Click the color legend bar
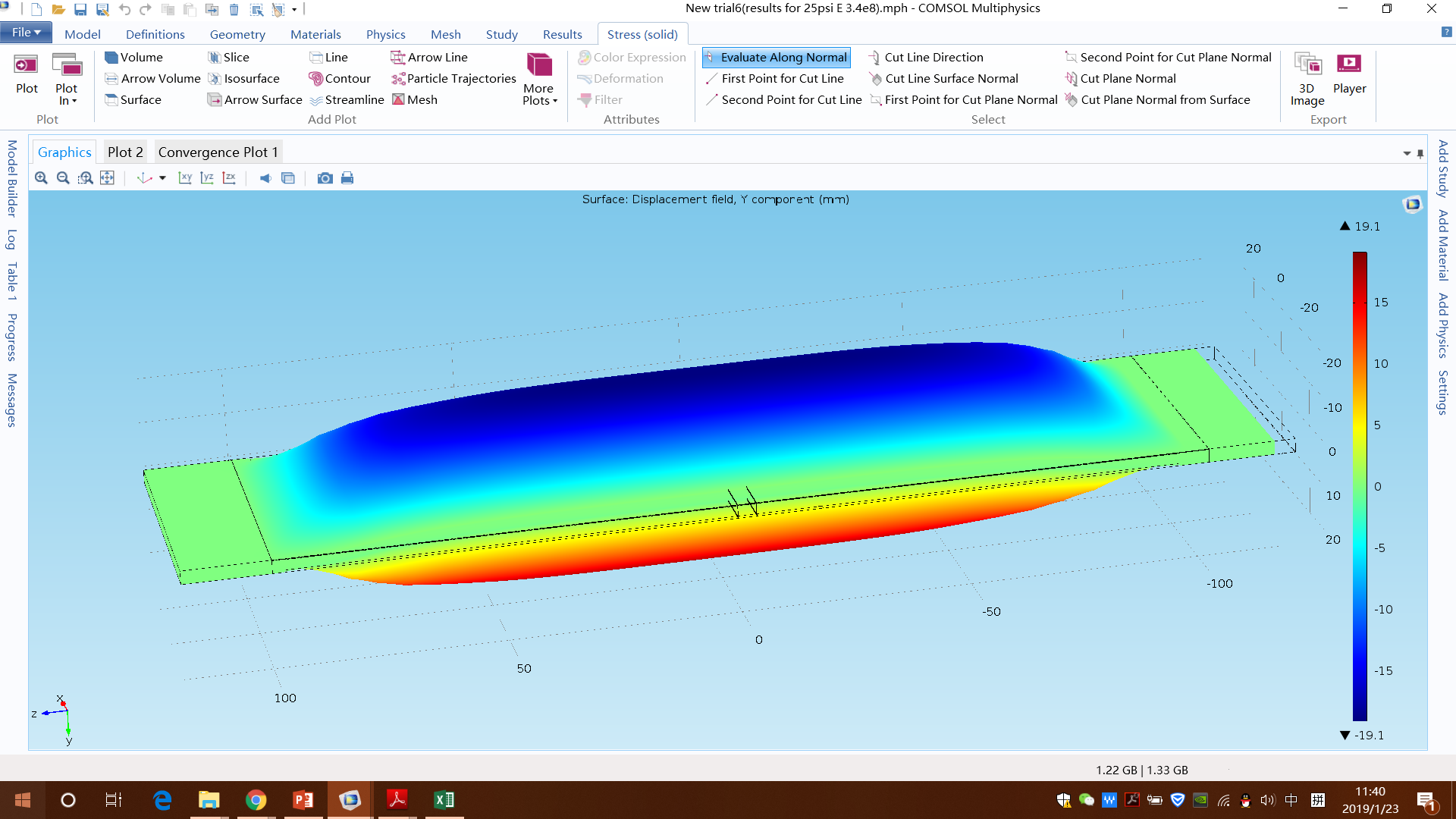Image resolution: width=1456 pixels, height=819 pixels. tap(1360, 485)
